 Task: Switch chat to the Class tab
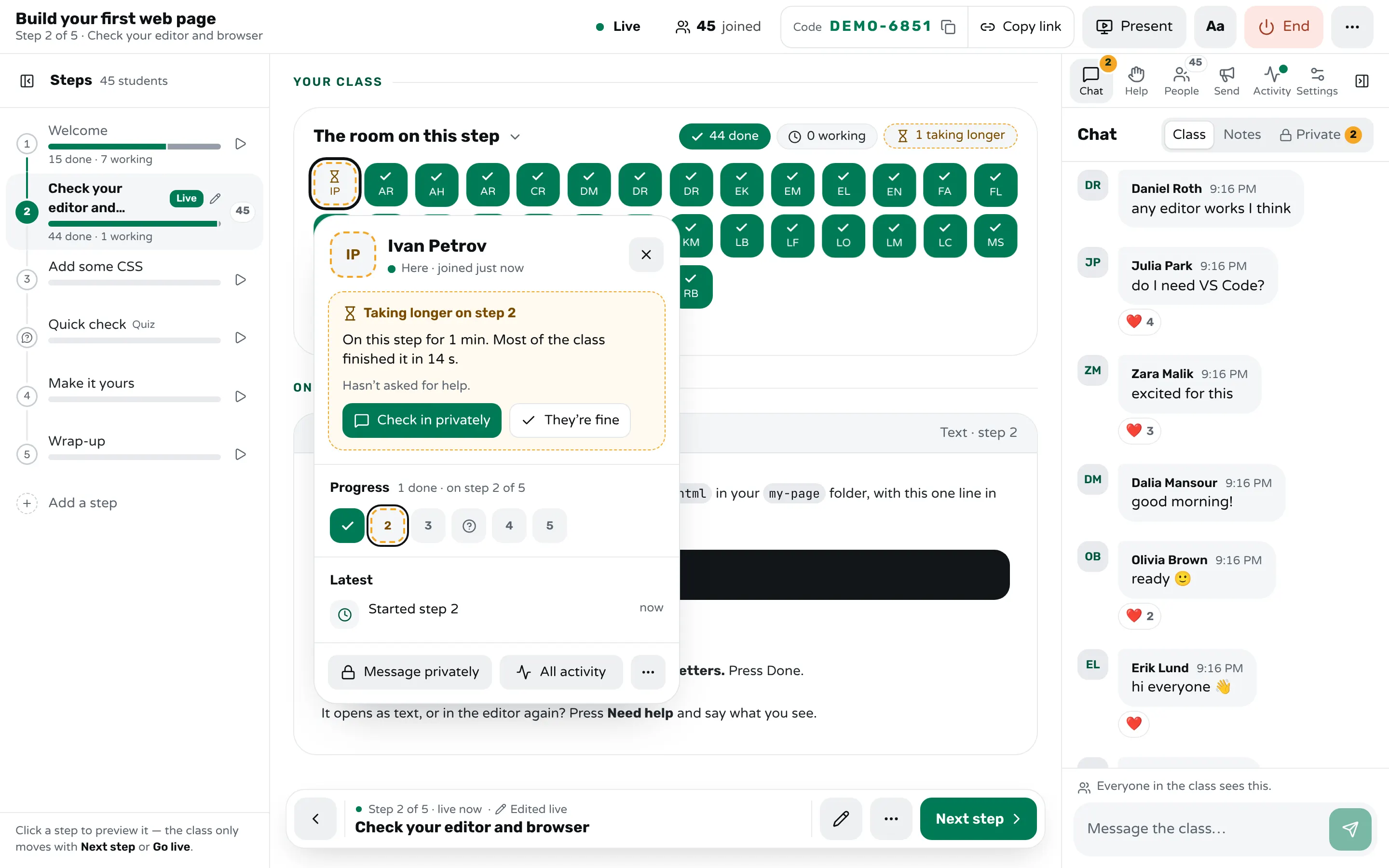1189,135
